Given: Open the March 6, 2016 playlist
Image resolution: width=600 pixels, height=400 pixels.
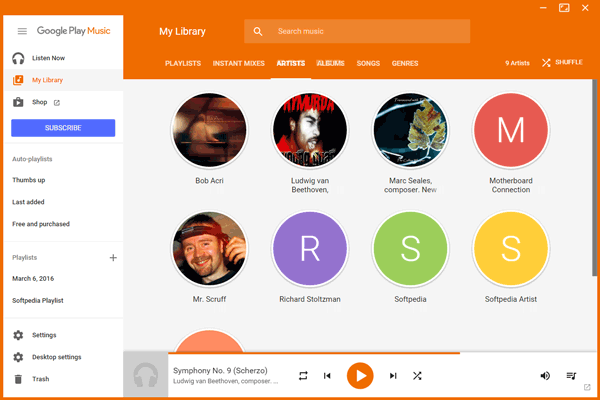Looking at the screenshot, I should (33, 279).
